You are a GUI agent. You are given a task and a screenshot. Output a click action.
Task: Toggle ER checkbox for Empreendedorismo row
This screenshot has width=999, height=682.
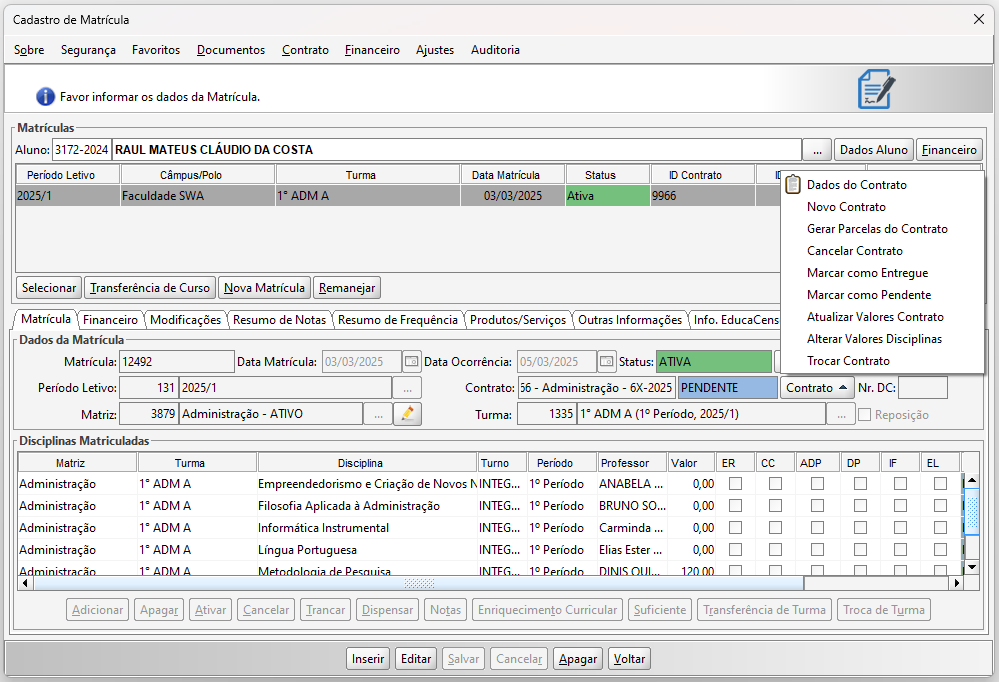click(x=735, y=484)
